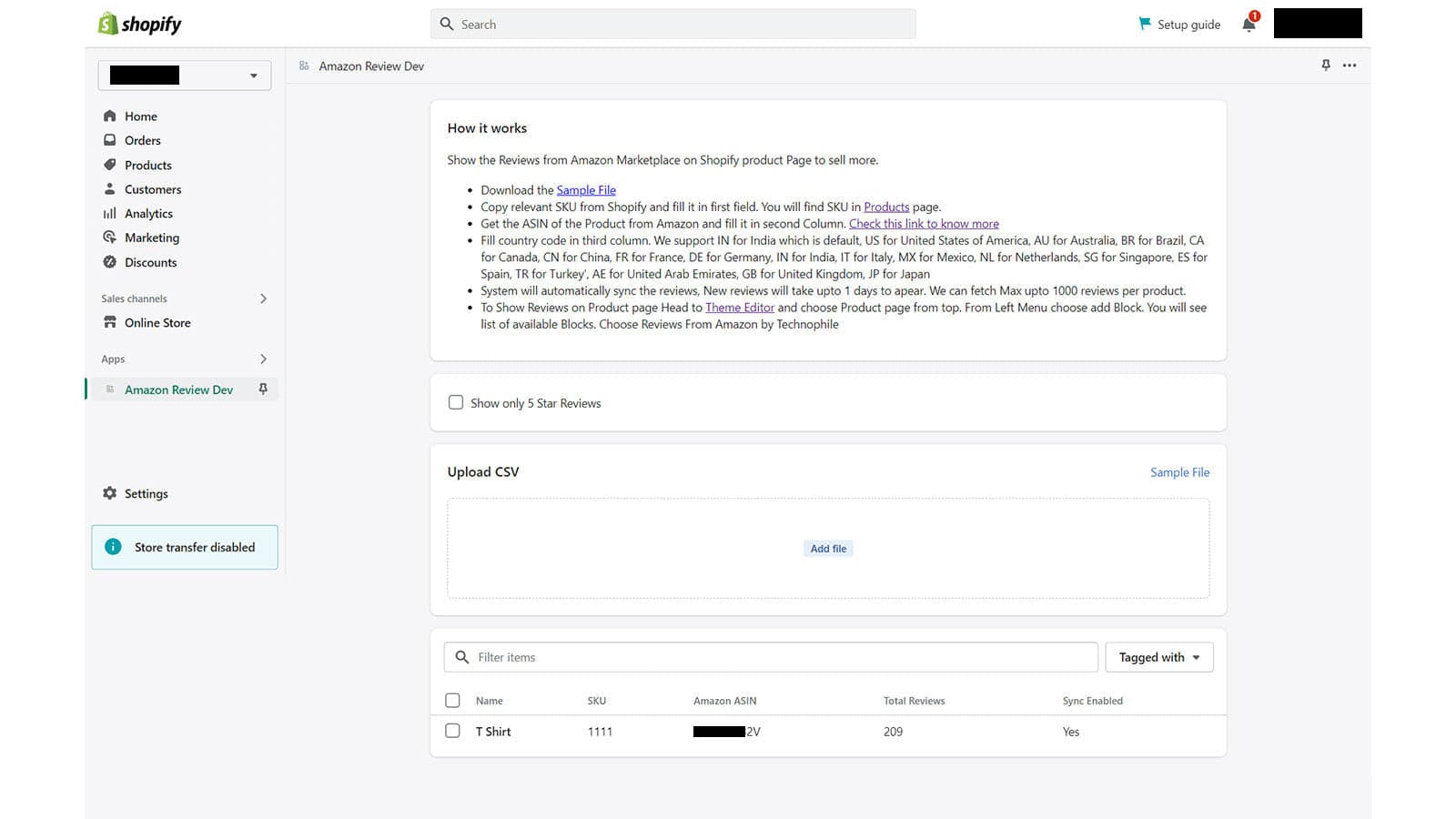Enable Show only 5 Star Reviews

(456, 402)
